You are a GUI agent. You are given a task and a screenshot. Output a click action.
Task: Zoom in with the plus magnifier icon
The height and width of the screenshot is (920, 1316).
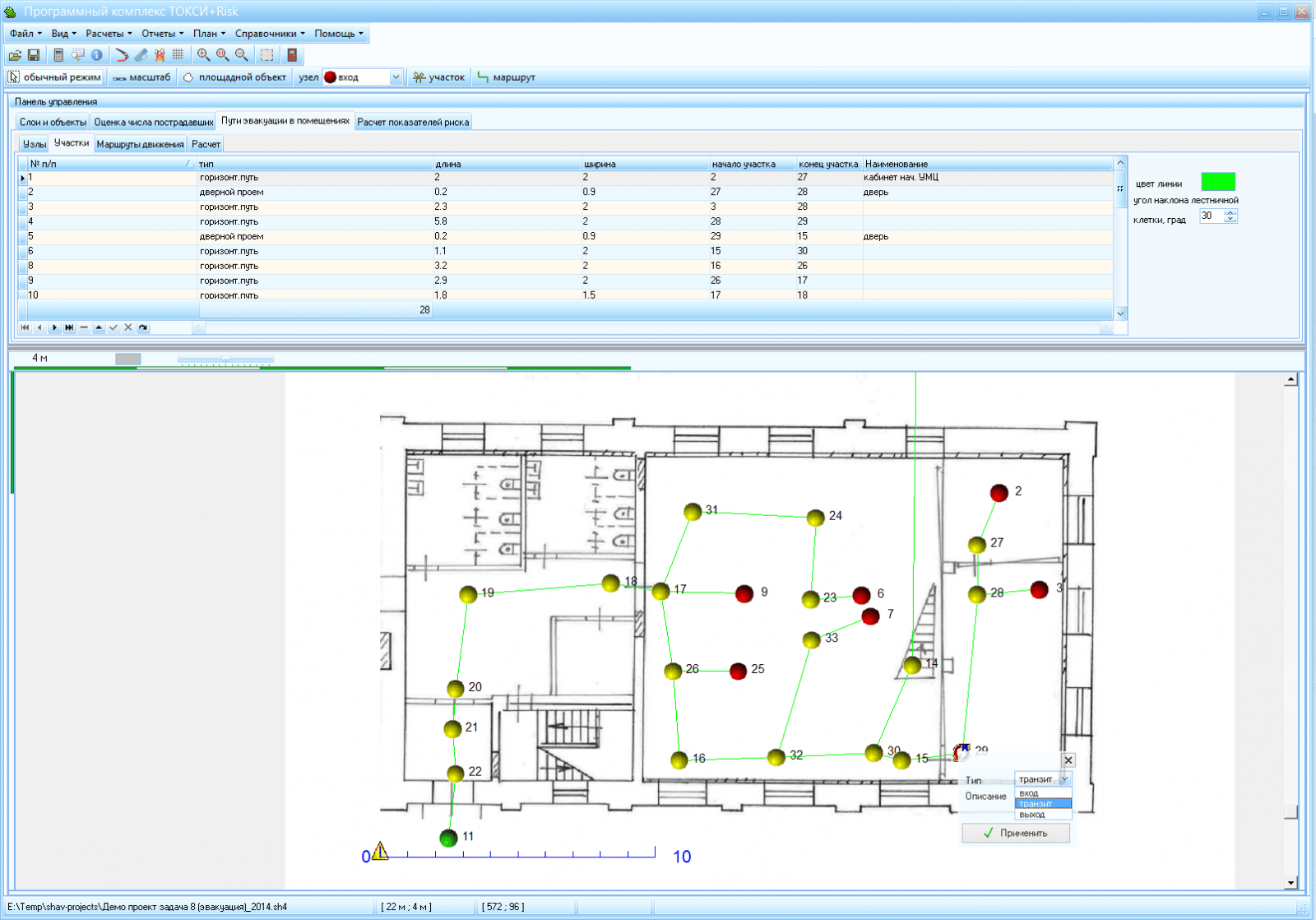[203, 55]
